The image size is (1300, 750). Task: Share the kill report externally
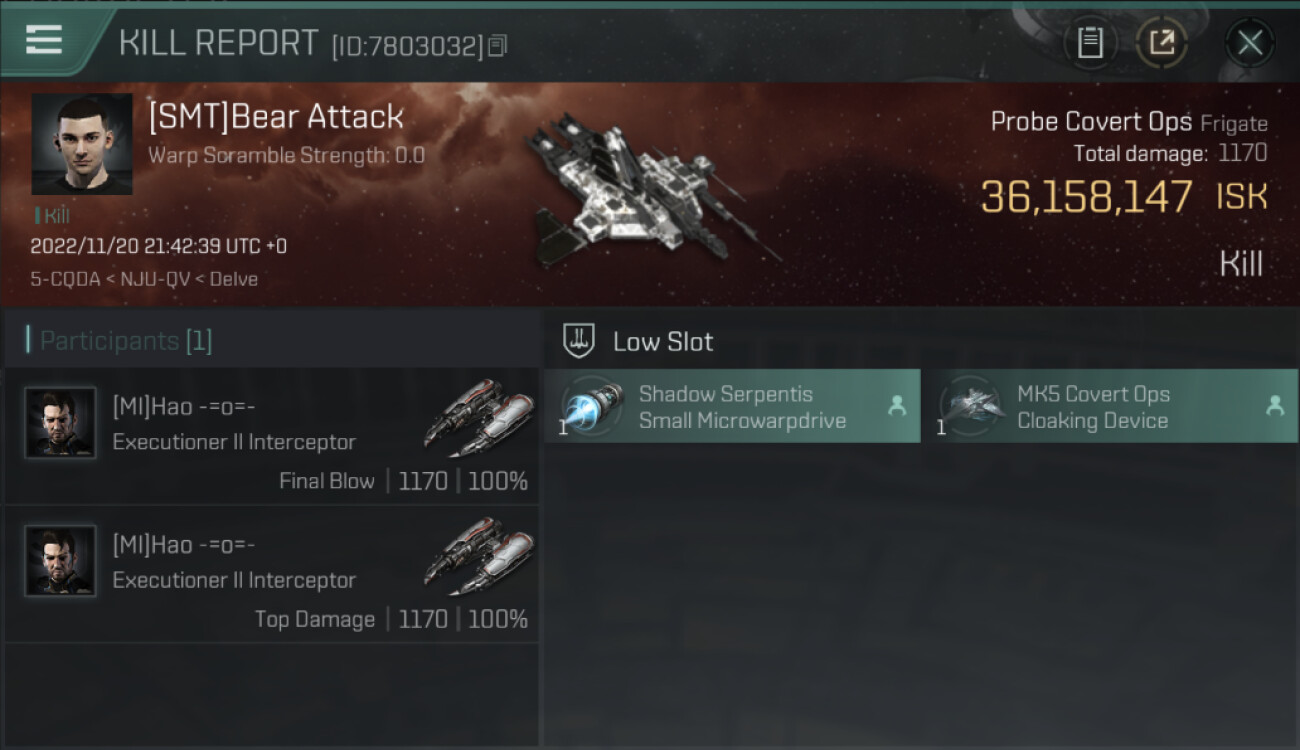coord(1162,43)
